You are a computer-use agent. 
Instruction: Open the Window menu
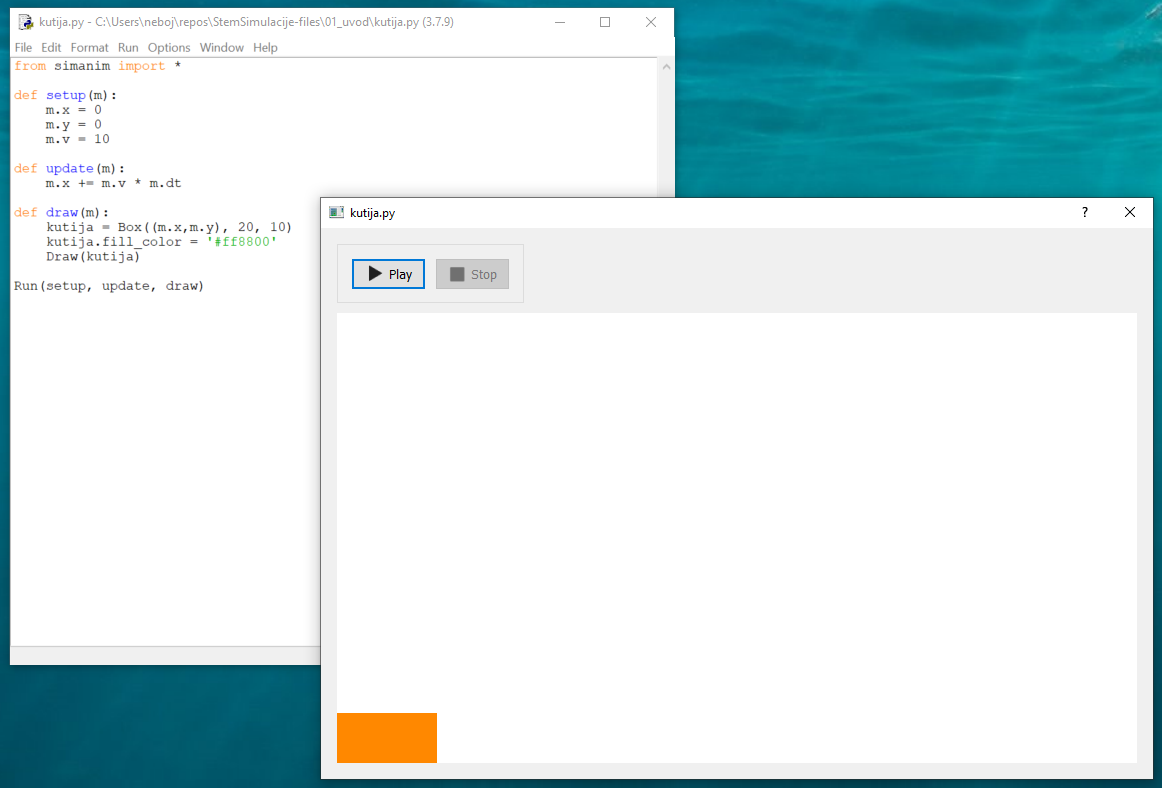221,48
